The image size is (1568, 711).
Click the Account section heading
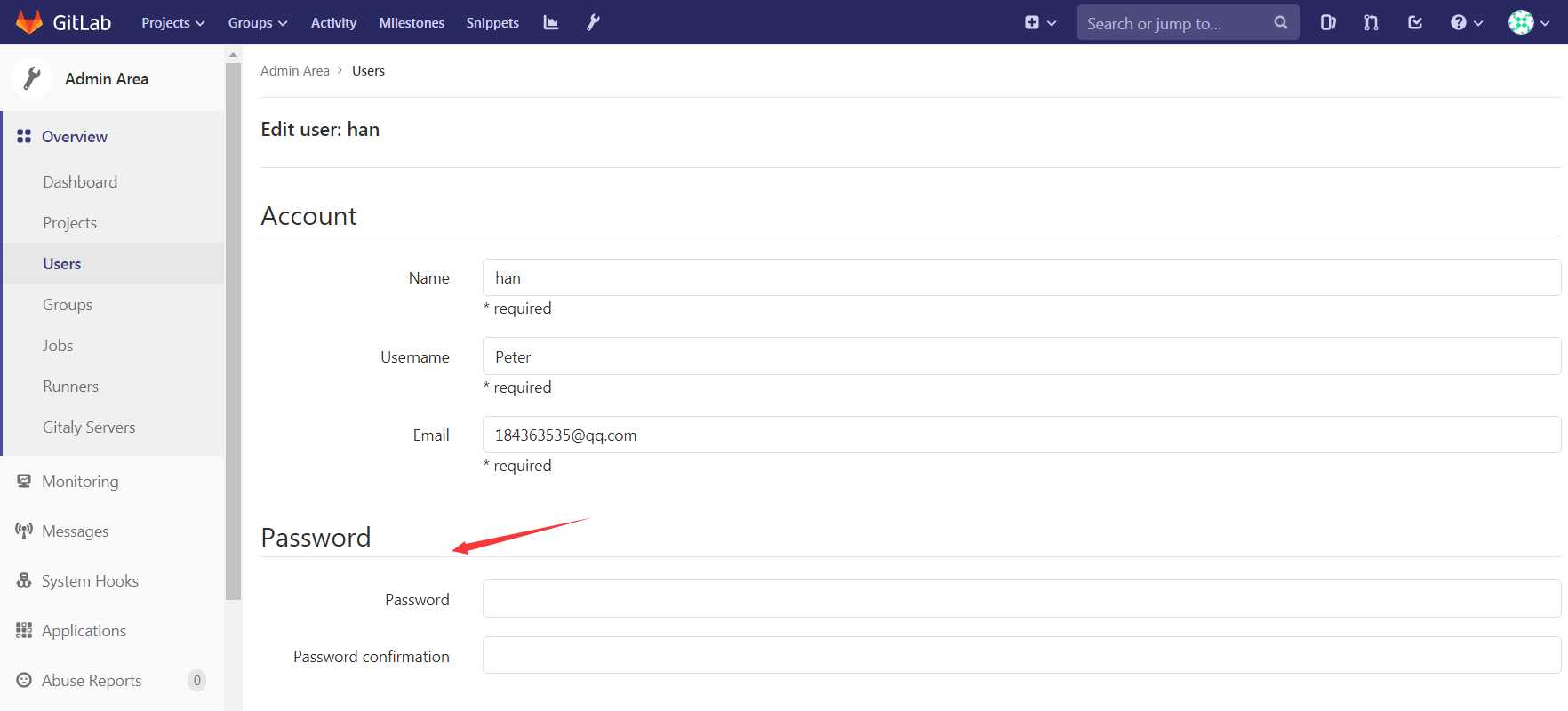[308, 216]
